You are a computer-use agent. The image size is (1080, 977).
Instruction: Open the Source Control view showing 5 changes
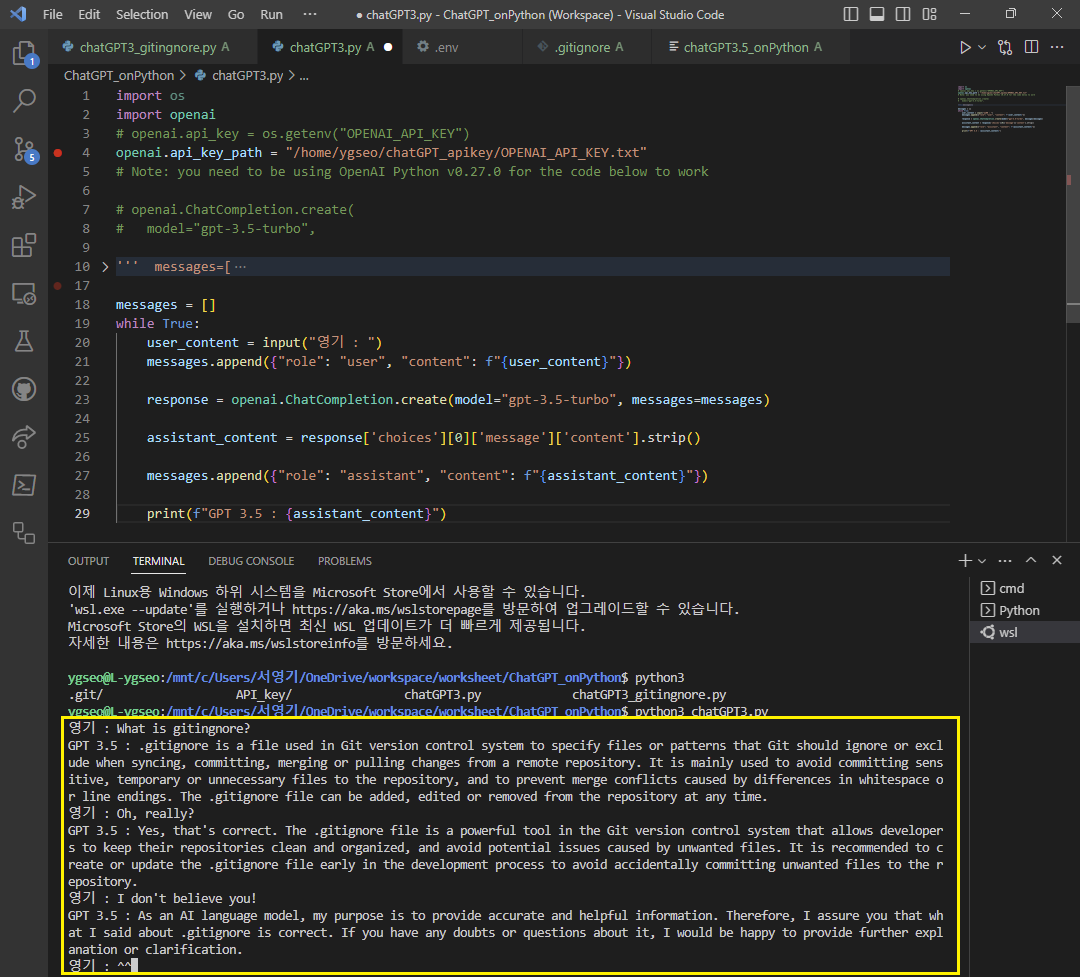pyautogui.click(x=23, y=148)
